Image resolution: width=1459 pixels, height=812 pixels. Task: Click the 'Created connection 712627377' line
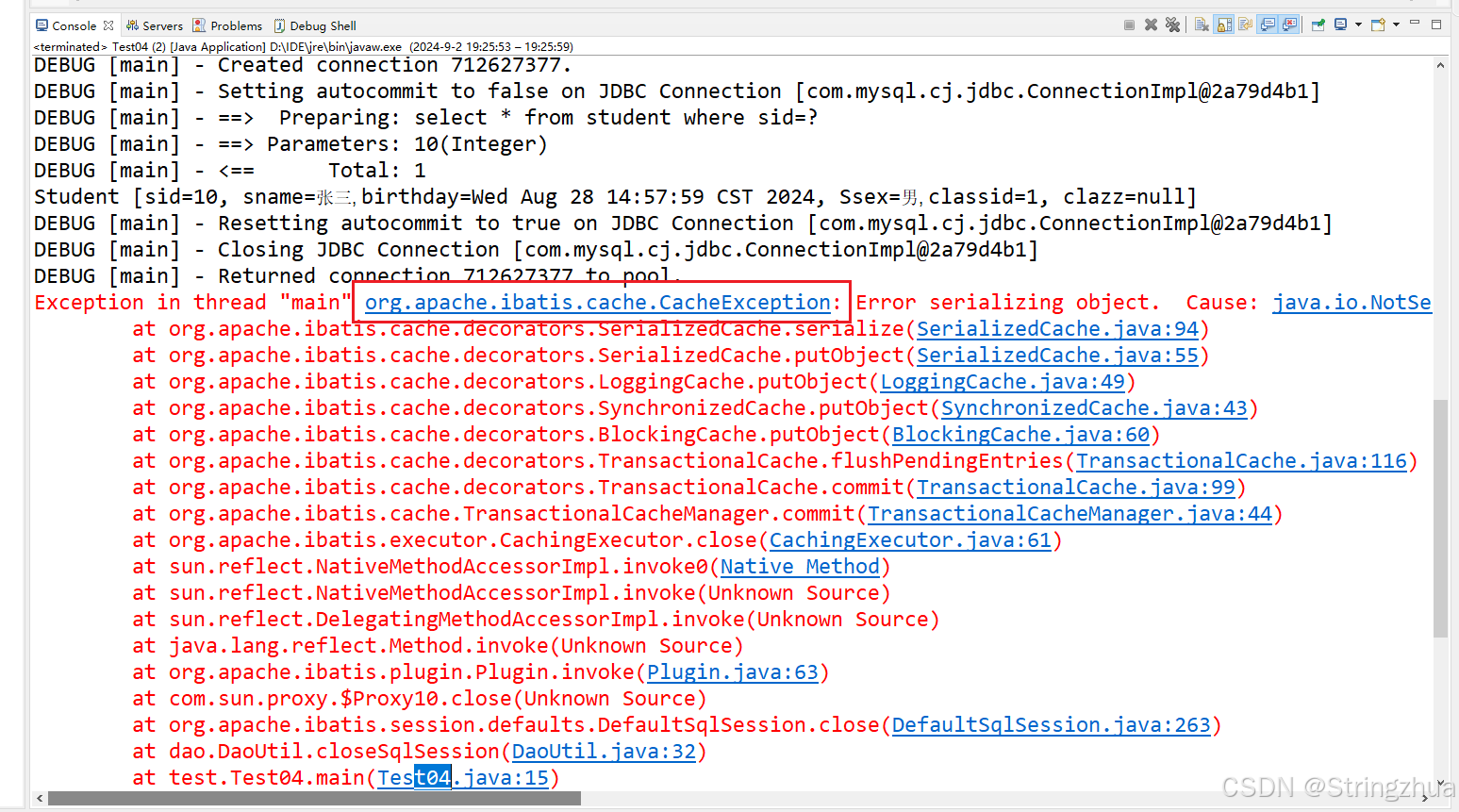pos(303,65)
